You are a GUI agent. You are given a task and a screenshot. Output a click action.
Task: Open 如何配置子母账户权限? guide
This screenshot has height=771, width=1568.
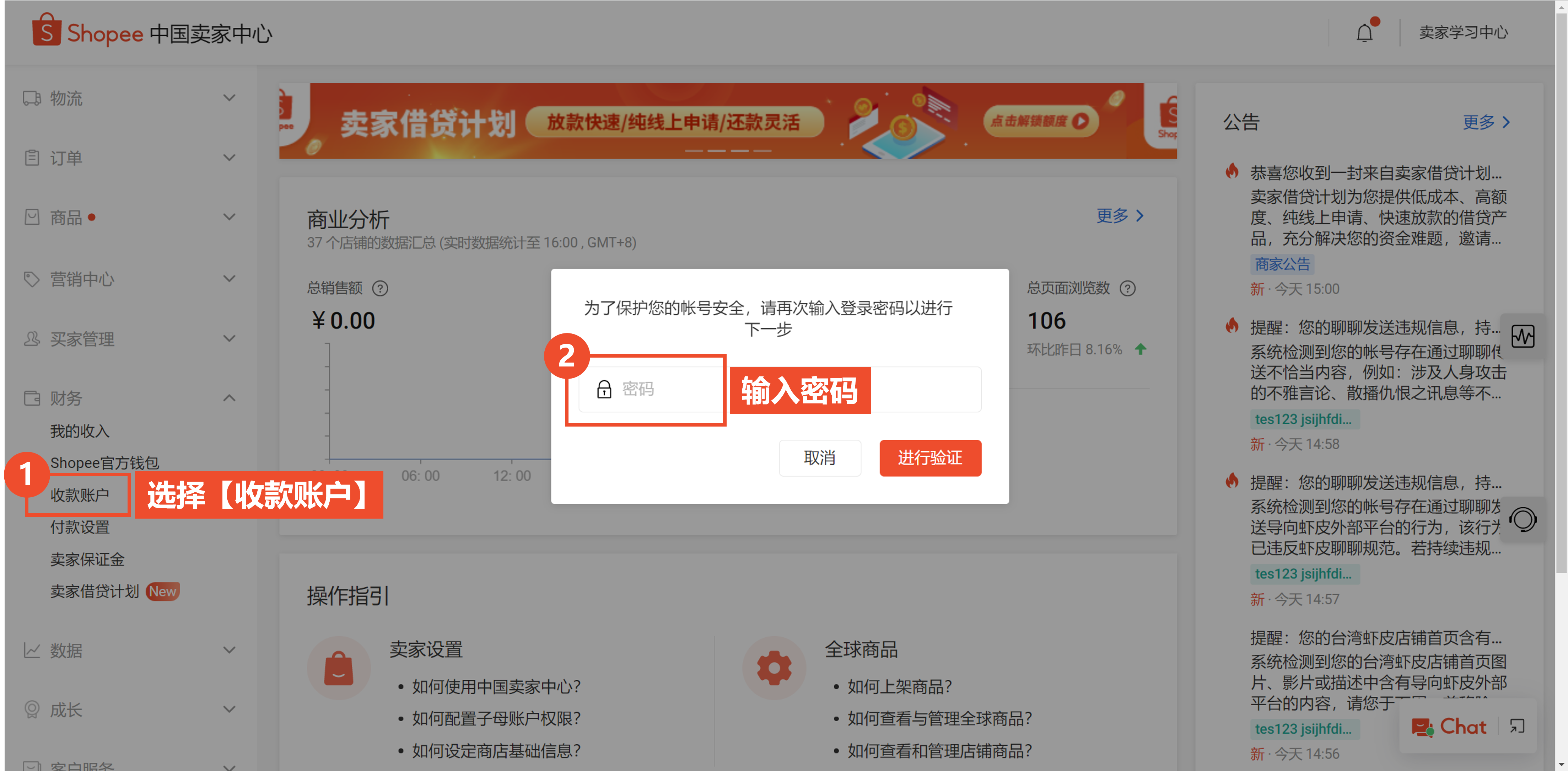[x=496, y=719]
